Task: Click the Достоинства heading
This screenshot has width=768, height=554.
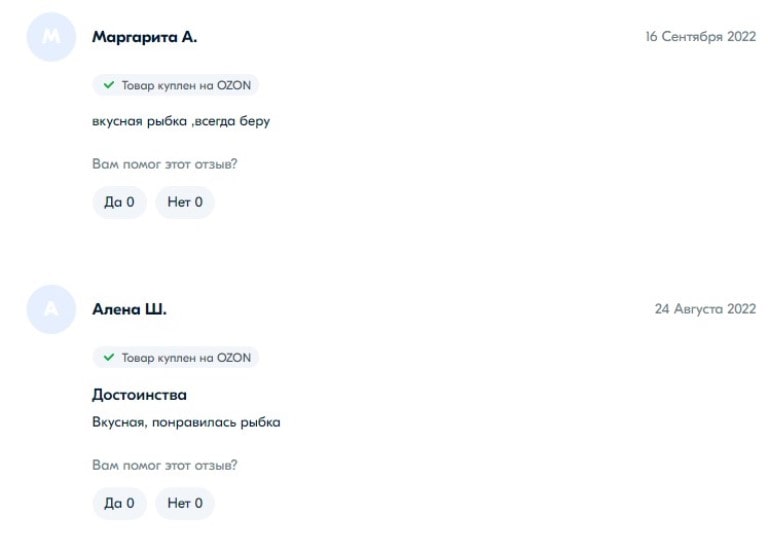Action: 139,395
